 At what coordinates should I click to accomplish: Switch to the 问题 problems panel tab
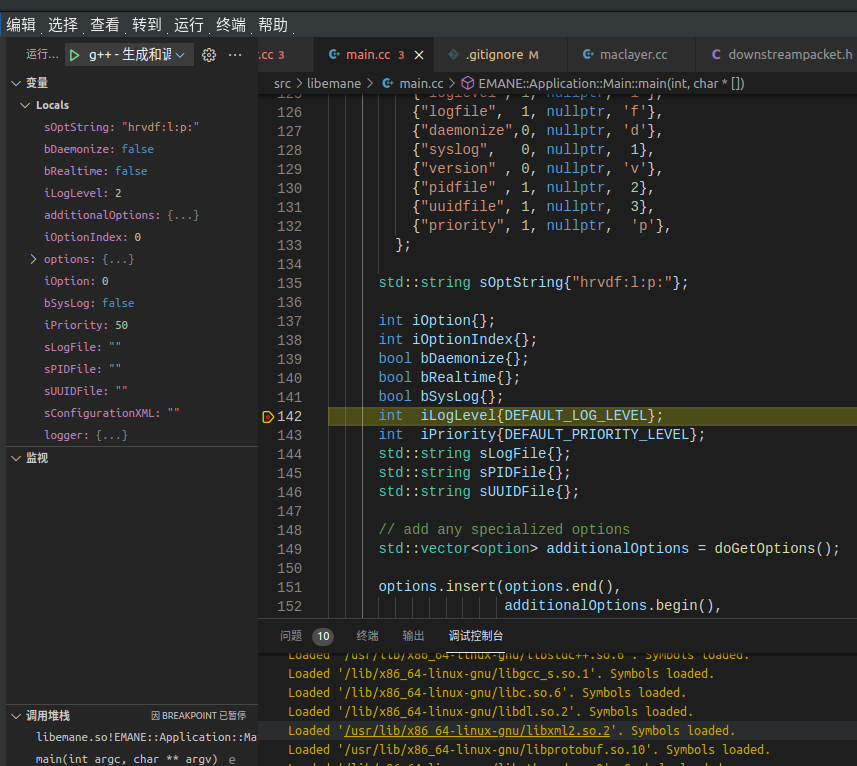pyautogui.click(x=291, y=636)
